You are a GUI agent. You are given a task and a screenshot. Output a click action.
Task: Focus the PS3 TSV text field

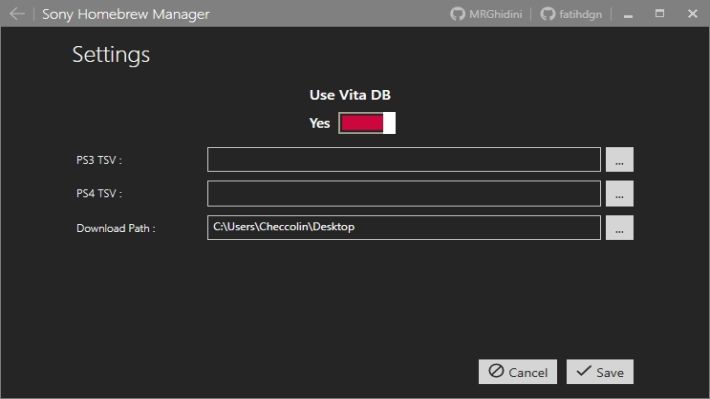click(x=404, y=159)
